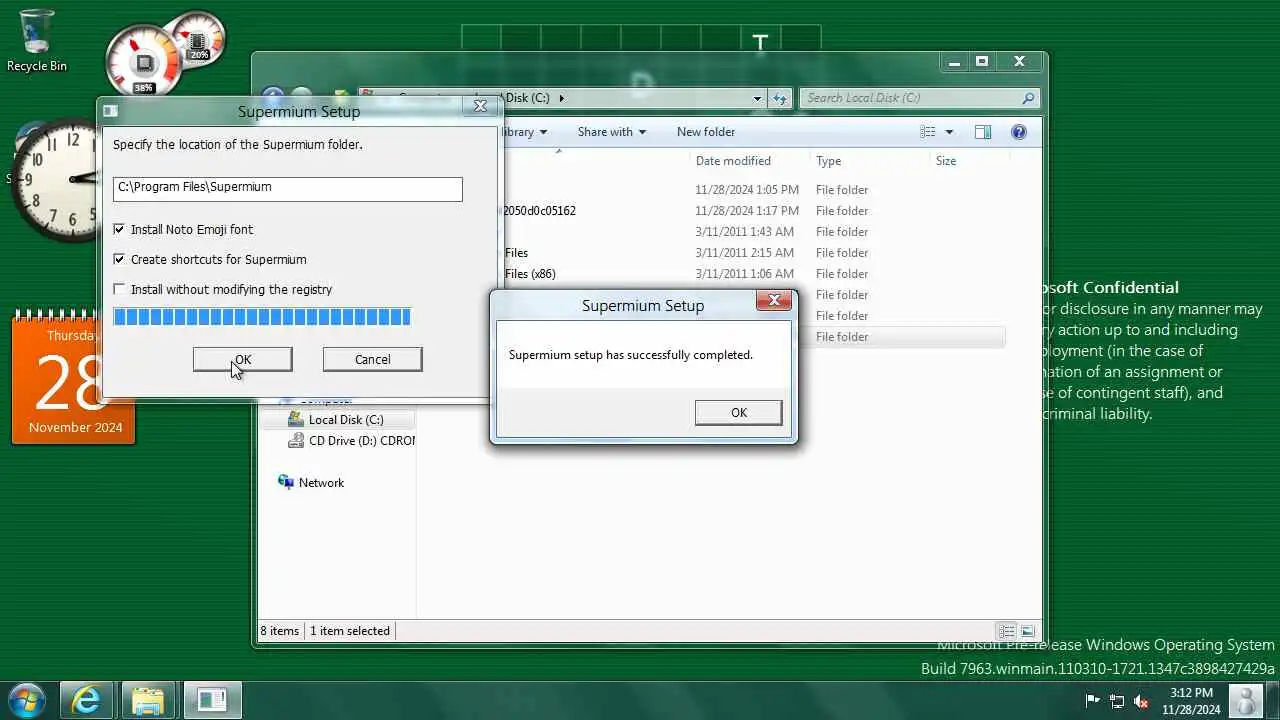This screenshot has height=720, width=1280.
Task: Switch to large icons view in status bar
Action: [1027, 631]
